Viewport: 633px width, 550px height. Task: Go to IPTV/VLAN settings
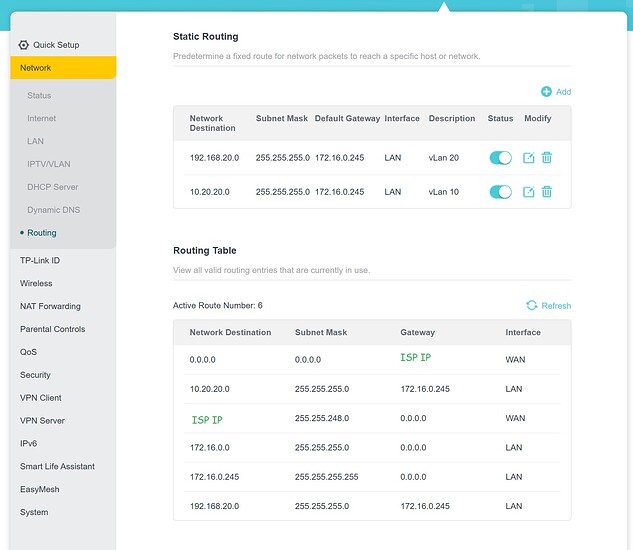(x=49, y=164)
